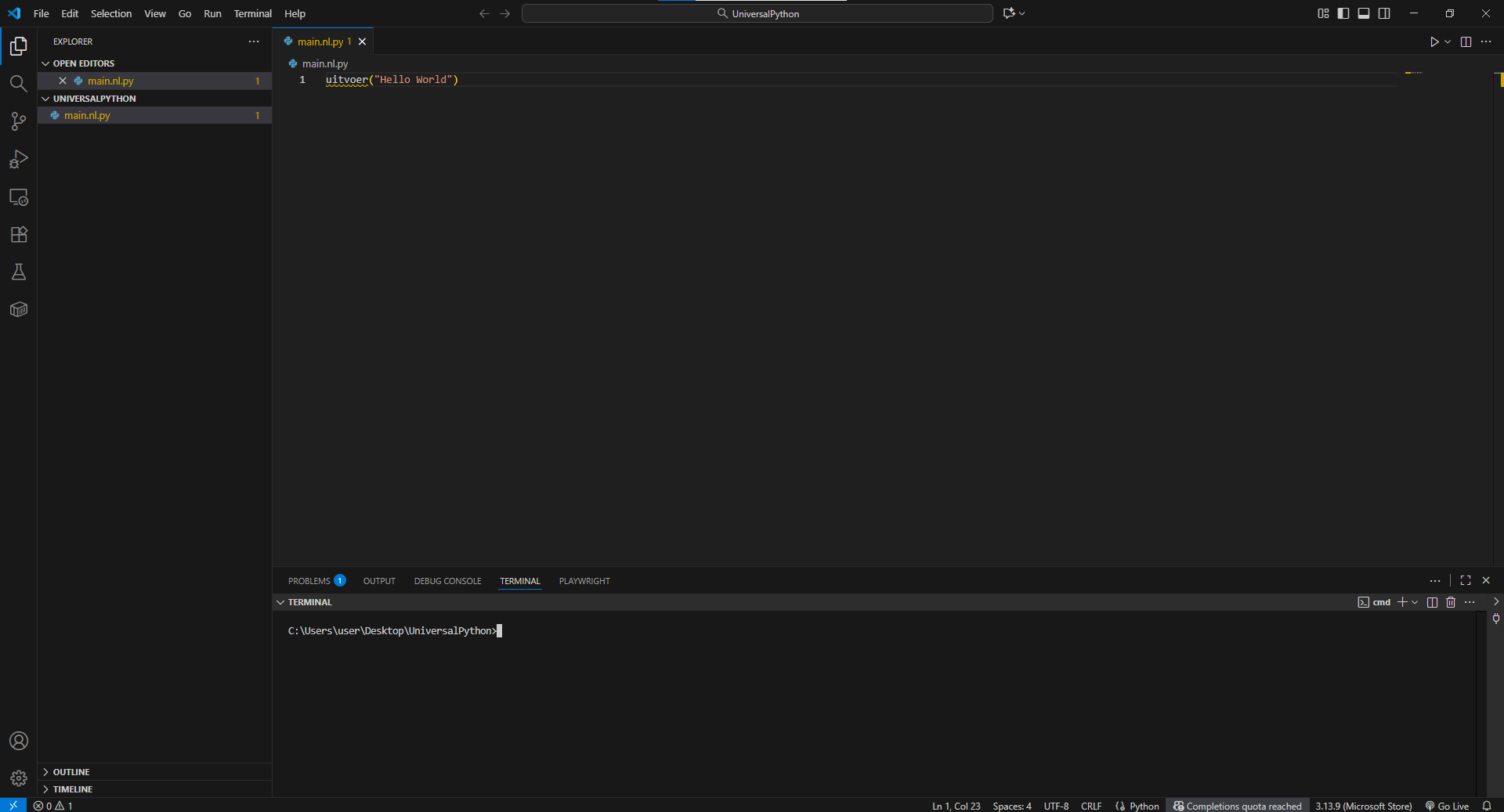
Task: Open the Extensions view
Action: tap(18, 234)
